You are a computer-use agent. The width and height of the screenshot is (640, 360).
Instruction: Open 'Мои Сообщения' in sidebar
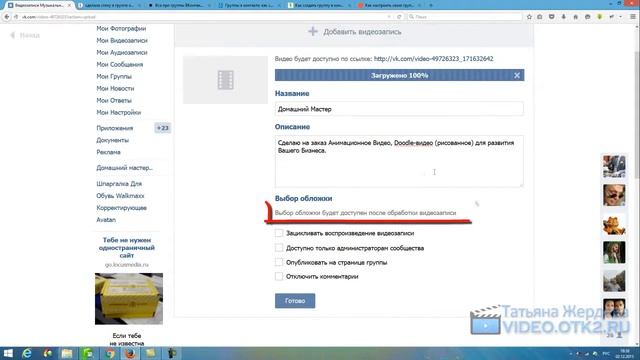pos(120,64)
